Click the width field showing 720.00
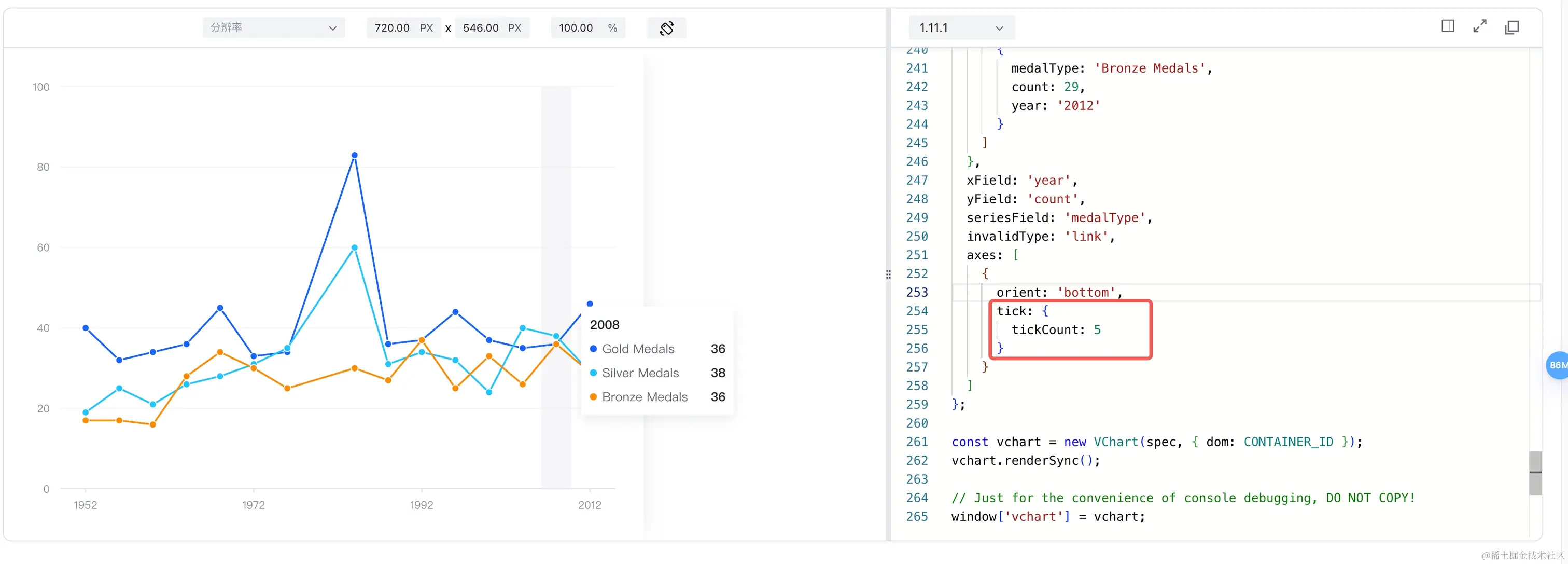The width and height of the screenshot is (1568, 564). coord(392,28)
